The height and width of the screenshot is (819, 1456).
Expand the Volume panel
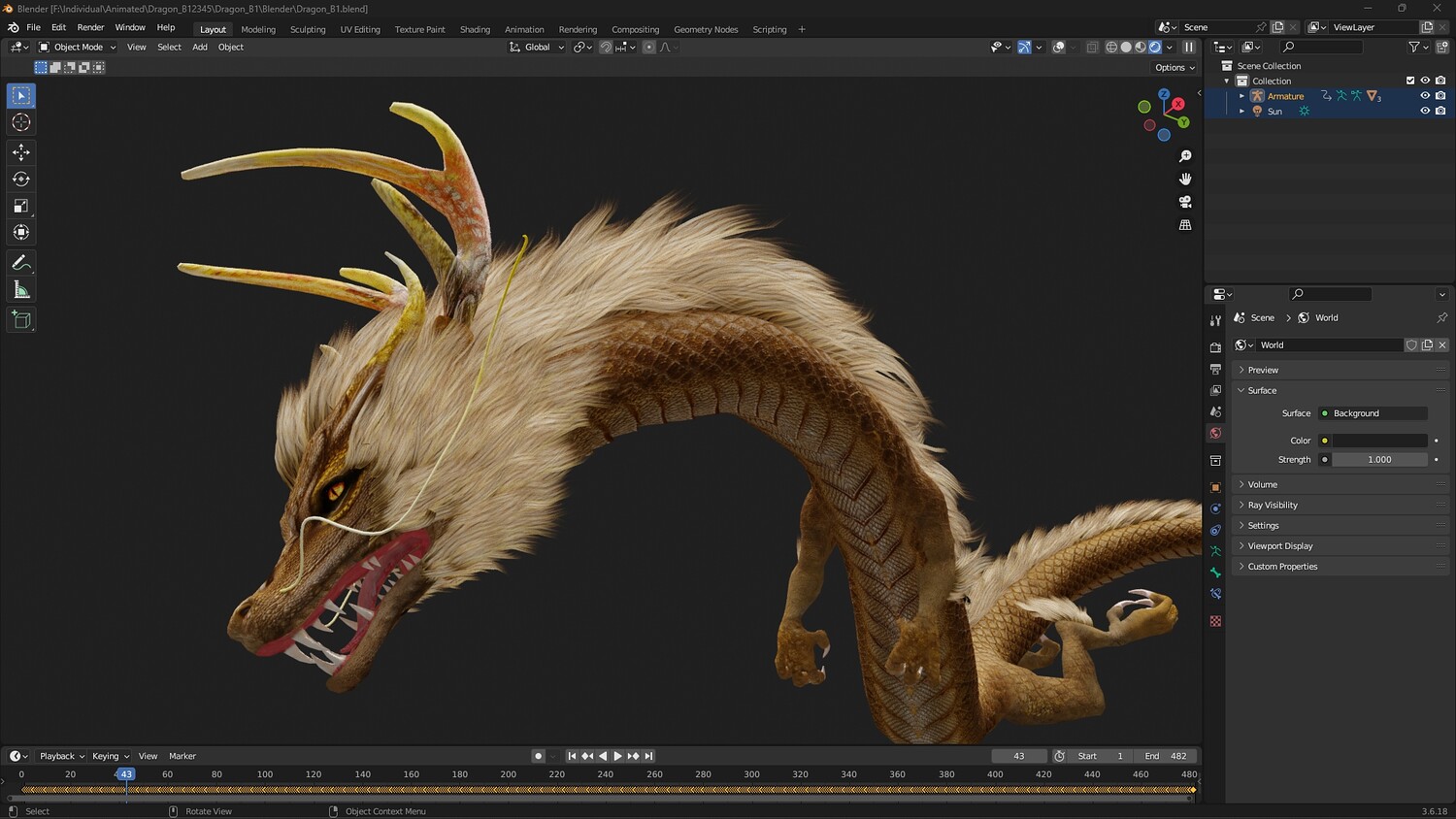click(x=1262, y=484)
